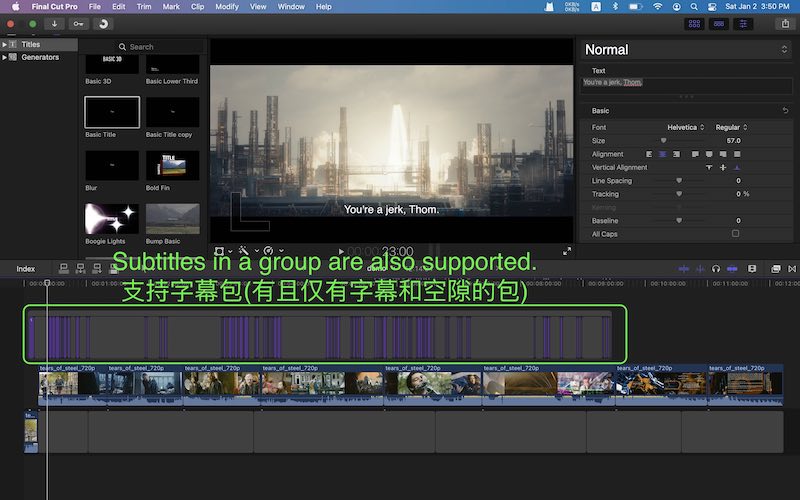Click the viewer play button
The height and width of the screenshot is (500, 800).
tap(341, 252)
